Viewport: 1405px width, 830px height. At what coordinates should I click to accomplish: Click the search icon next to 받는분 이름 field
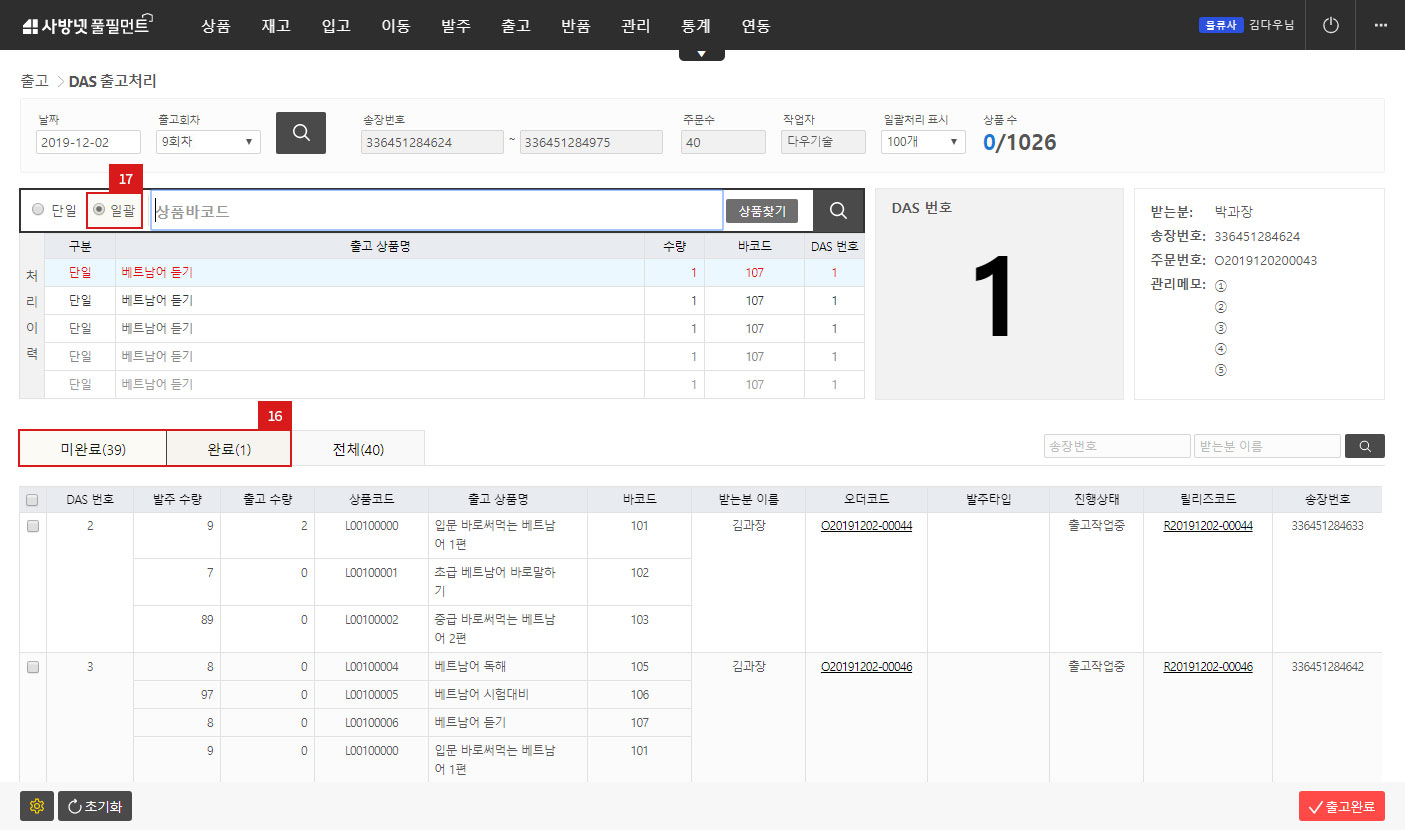tap(1364, 446)
